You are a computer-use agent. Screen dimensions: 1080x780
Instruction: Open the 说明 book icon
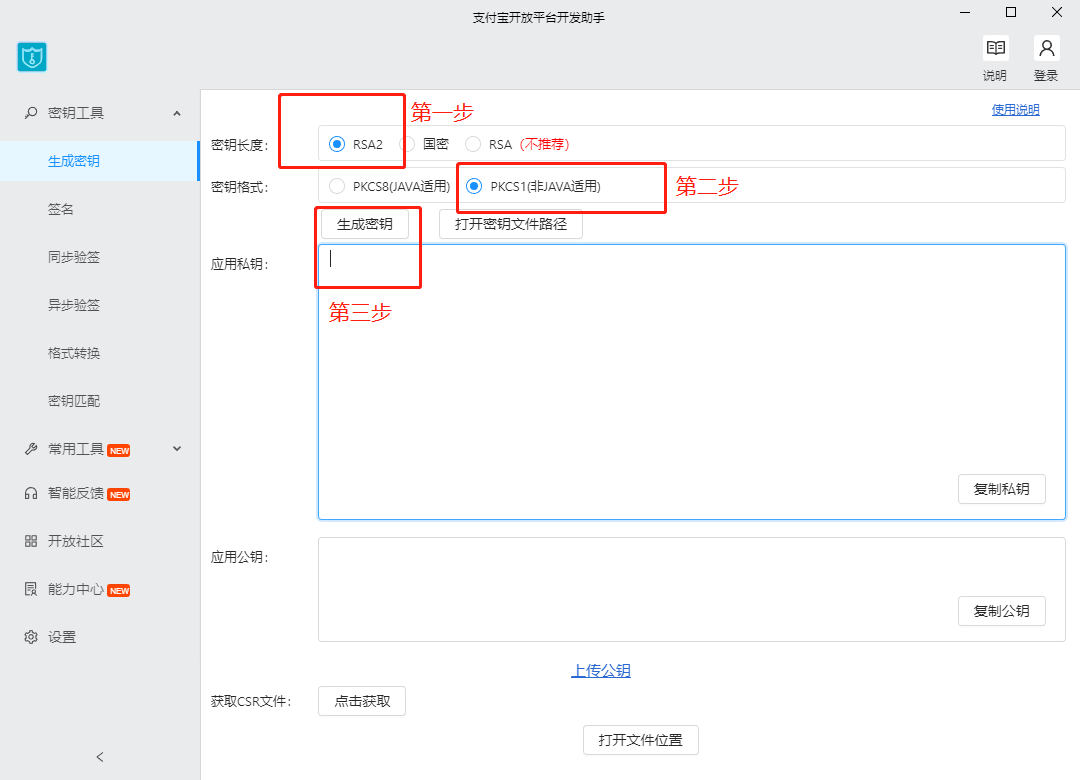coord(995,48)
